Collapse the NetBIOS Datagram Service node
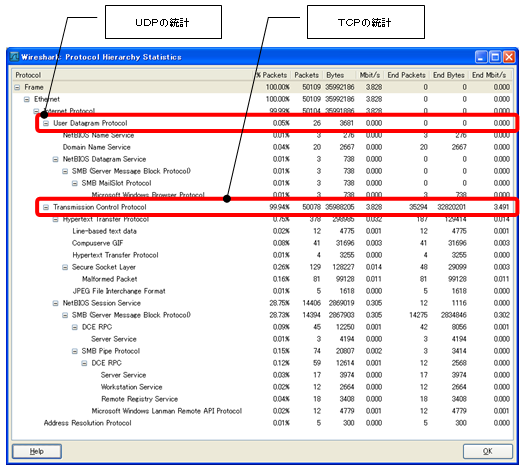Viewport: 526px width, 469px height. 55,159
